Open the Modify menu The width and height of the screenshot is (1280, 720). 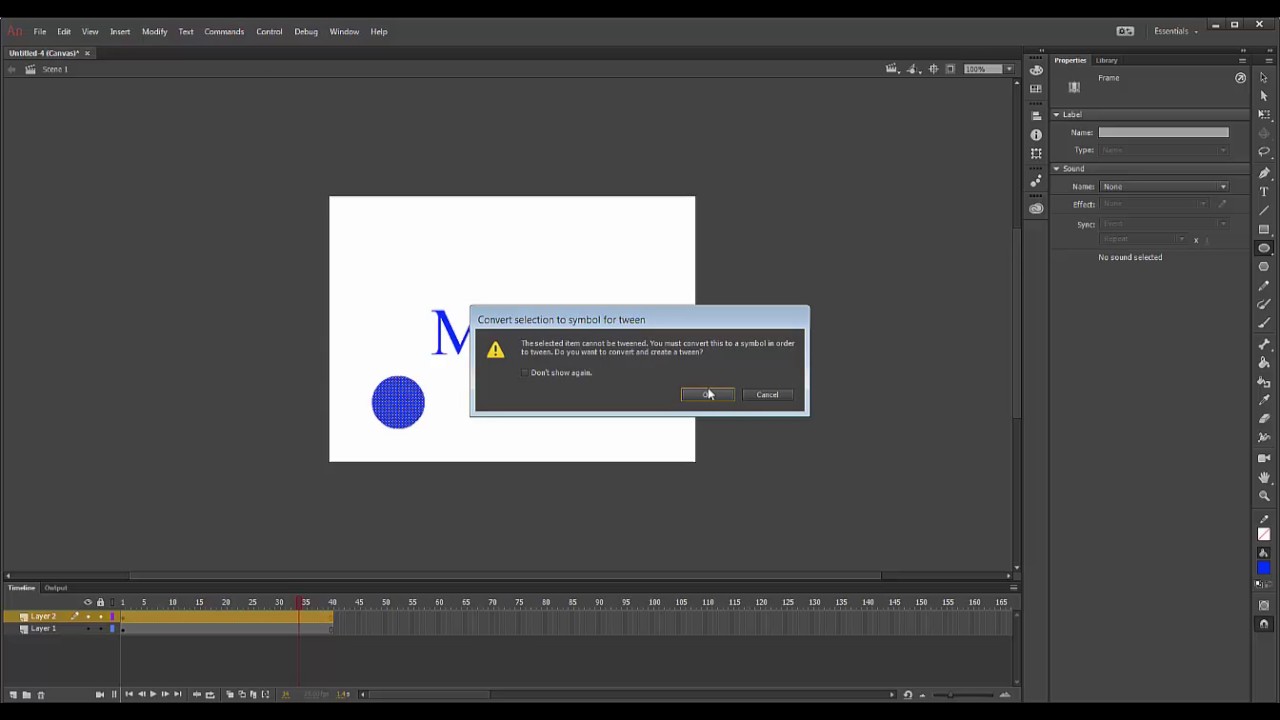(154, 31)
